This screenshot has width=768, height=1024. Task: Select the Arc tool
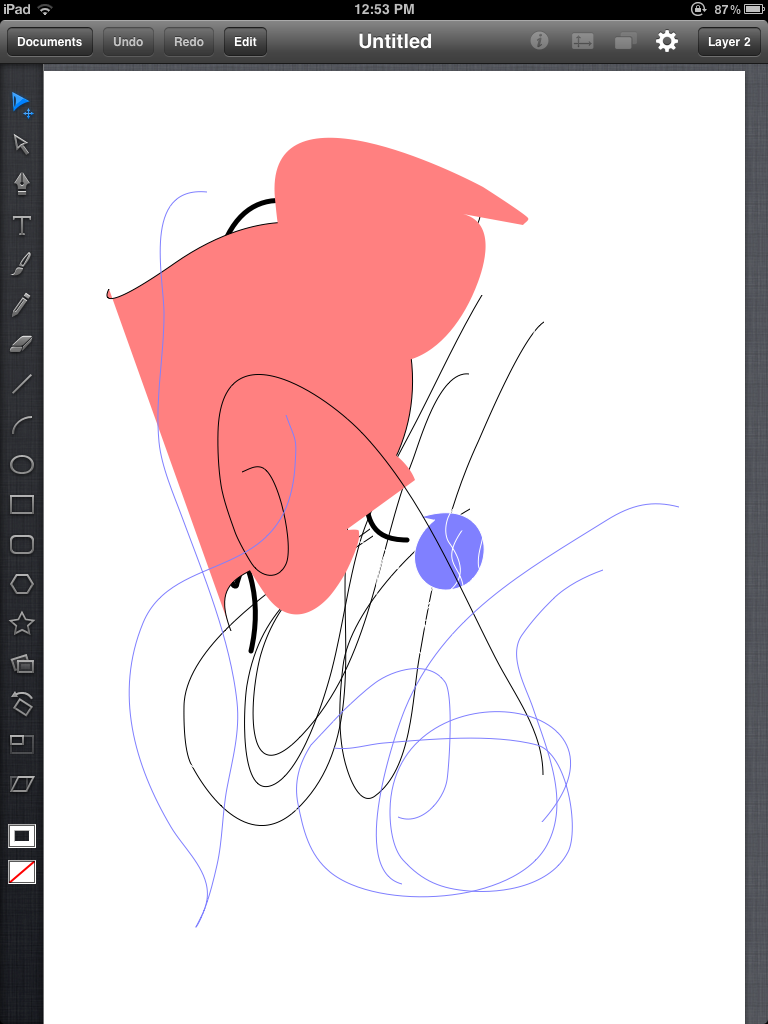click(21, 425)
